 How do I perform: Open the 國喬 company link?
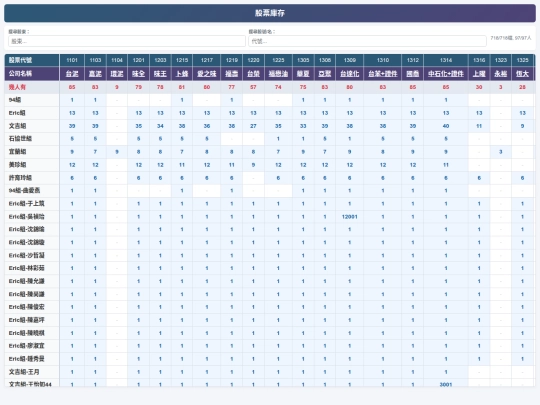(413, 74)
